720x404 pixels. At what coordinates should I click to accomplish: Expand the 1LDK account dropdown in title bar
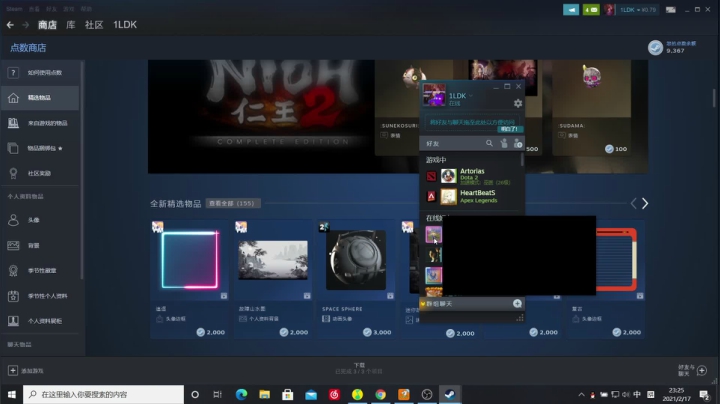click(x=638, y=10)
